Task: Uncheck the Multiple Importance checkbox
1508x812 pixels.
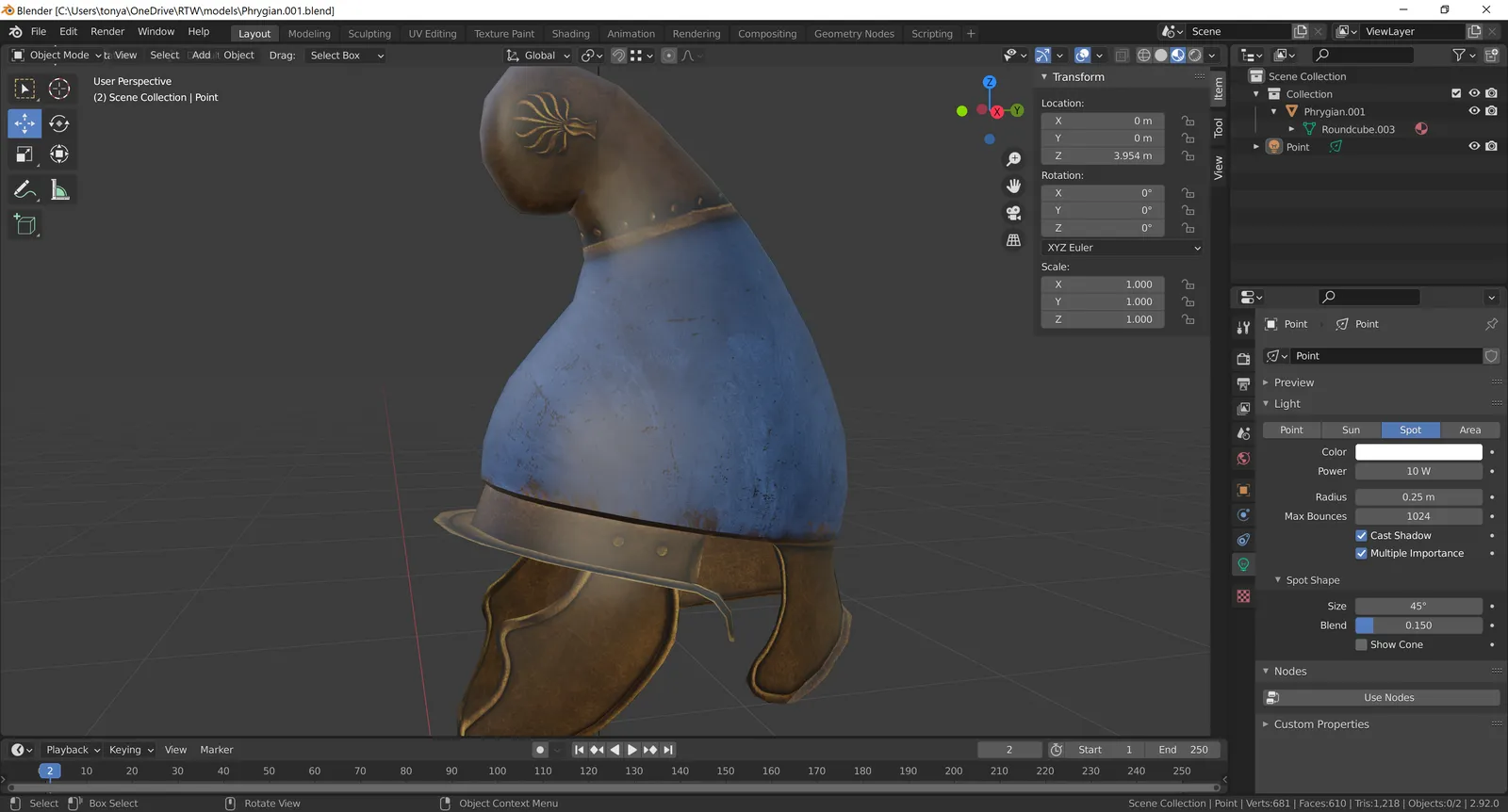Action: tap(1361, 553)
